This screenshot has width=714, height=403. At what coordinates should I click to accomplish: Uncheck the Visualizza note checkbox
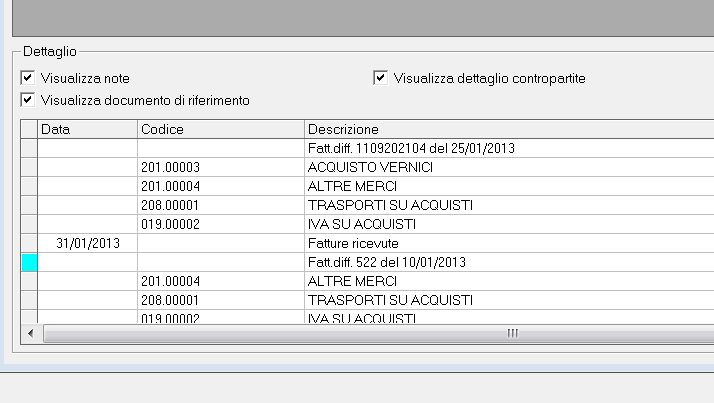28,78
